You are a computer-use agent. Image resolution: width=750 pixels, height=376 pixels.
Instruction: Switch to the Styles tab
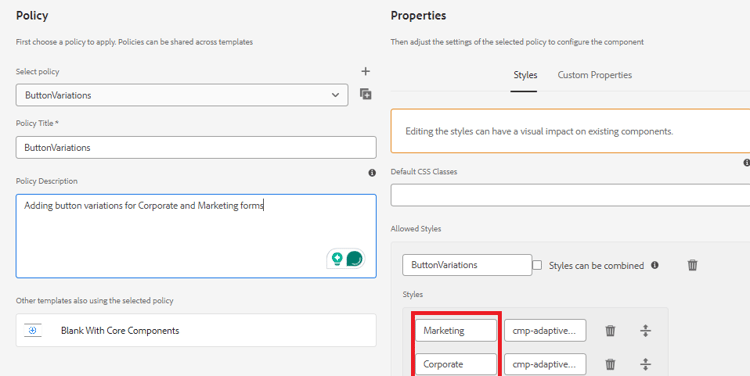(x=525, y=75)
